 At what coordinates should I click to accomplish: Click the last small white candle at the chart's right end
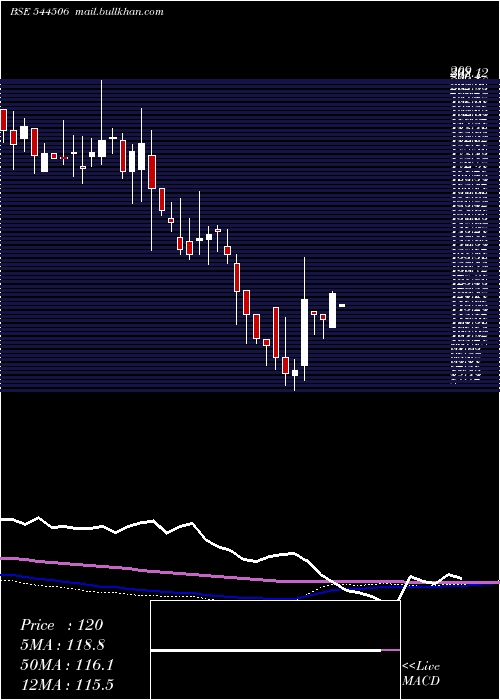[342, 305]
